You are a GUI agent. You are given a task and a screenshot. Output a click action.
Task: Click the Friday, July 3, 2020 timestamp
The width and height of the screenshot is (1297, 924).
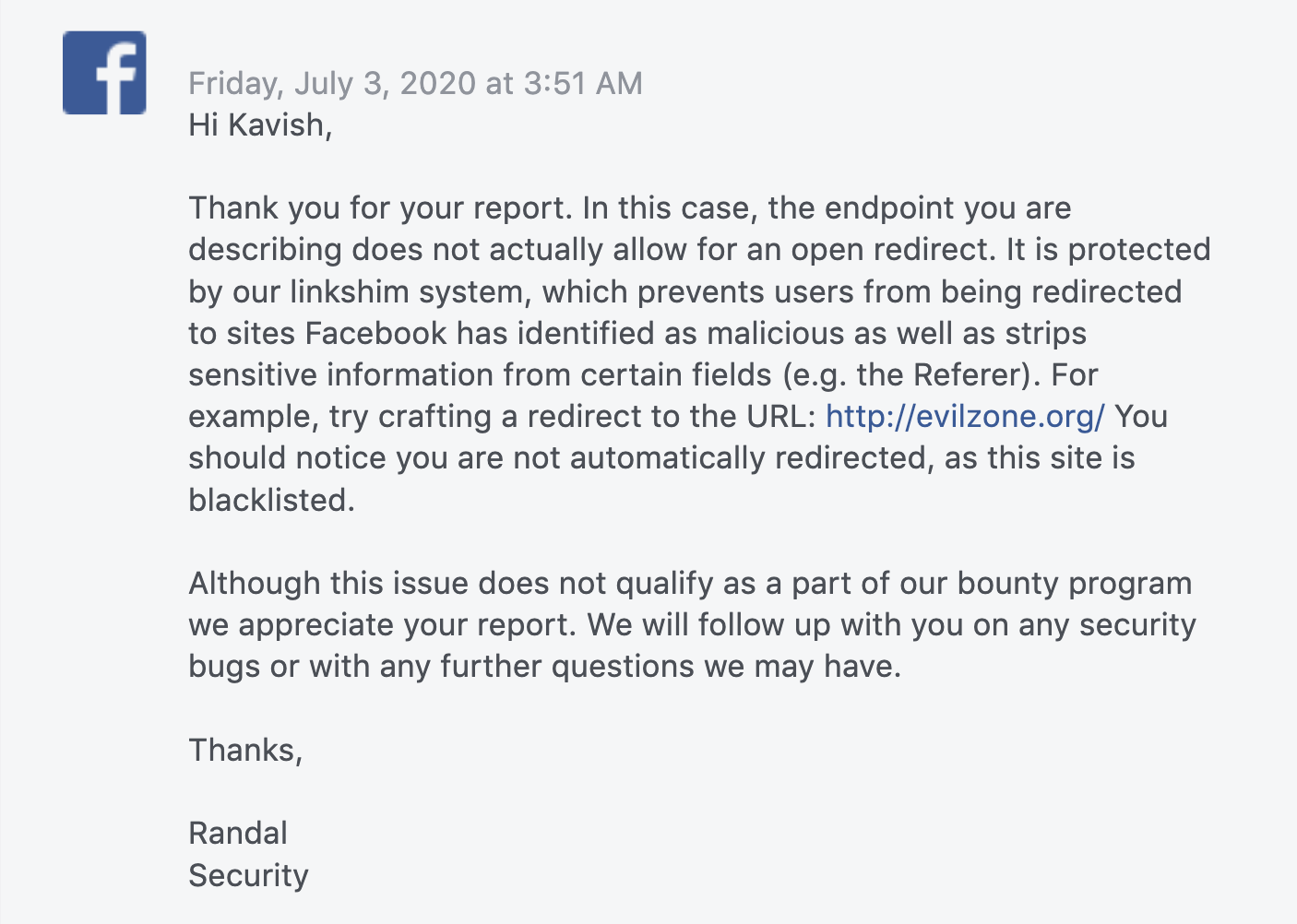tap(415, 84)
